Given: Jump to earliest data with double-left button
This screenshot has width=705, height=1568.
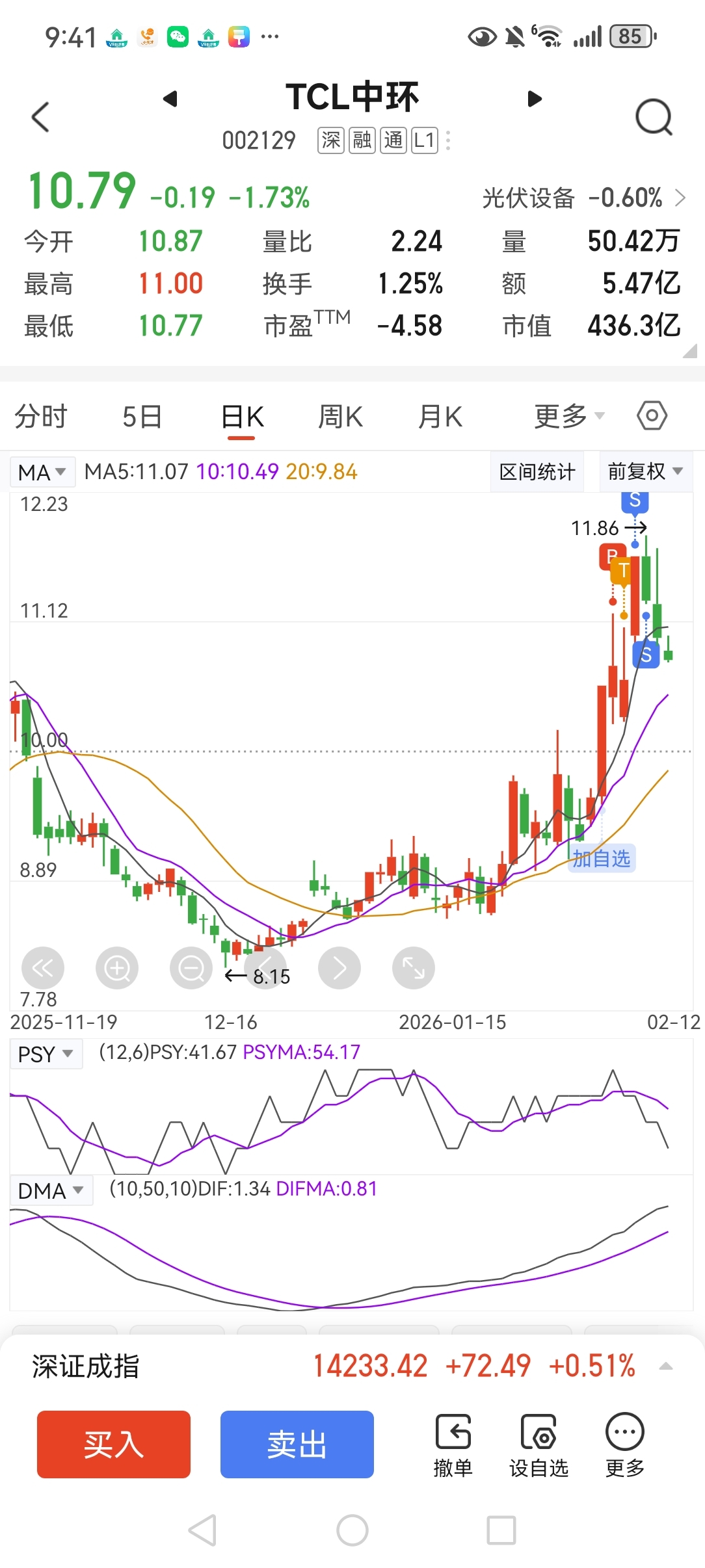Looking at the screenshot, I should coord(43,968).
